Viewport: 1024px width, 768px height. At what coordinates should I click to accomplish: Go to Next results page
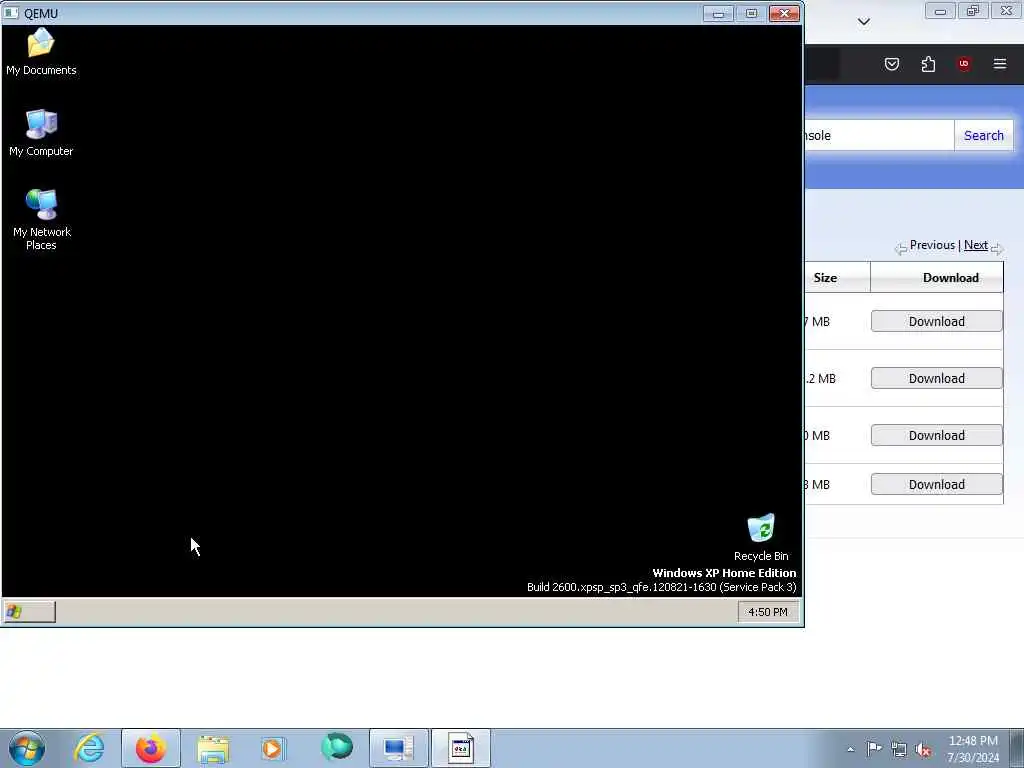point(976,245)
